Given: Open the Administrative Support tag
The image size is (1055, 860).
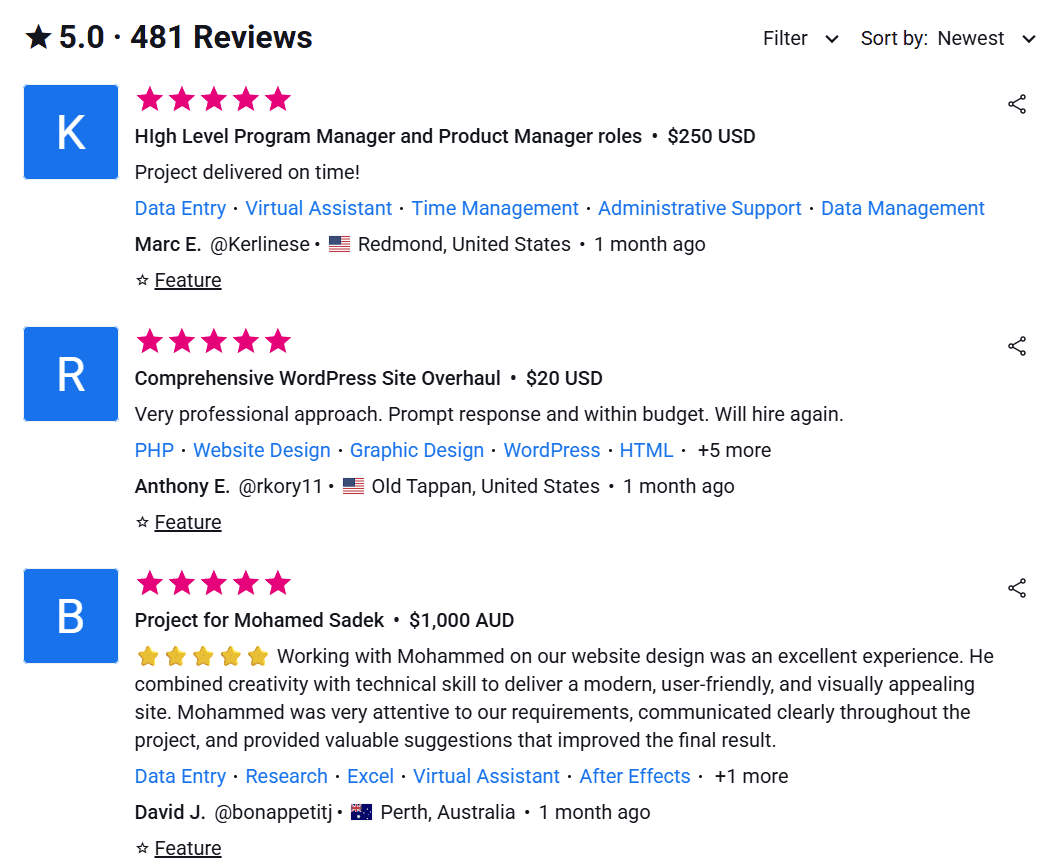Looking at the screenshot, I should click(700, 208).
